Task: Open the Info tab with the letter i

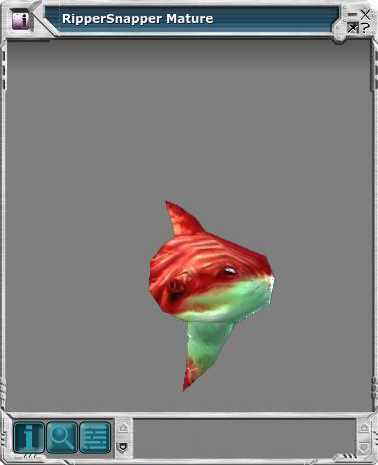Action: click(29, 437)
